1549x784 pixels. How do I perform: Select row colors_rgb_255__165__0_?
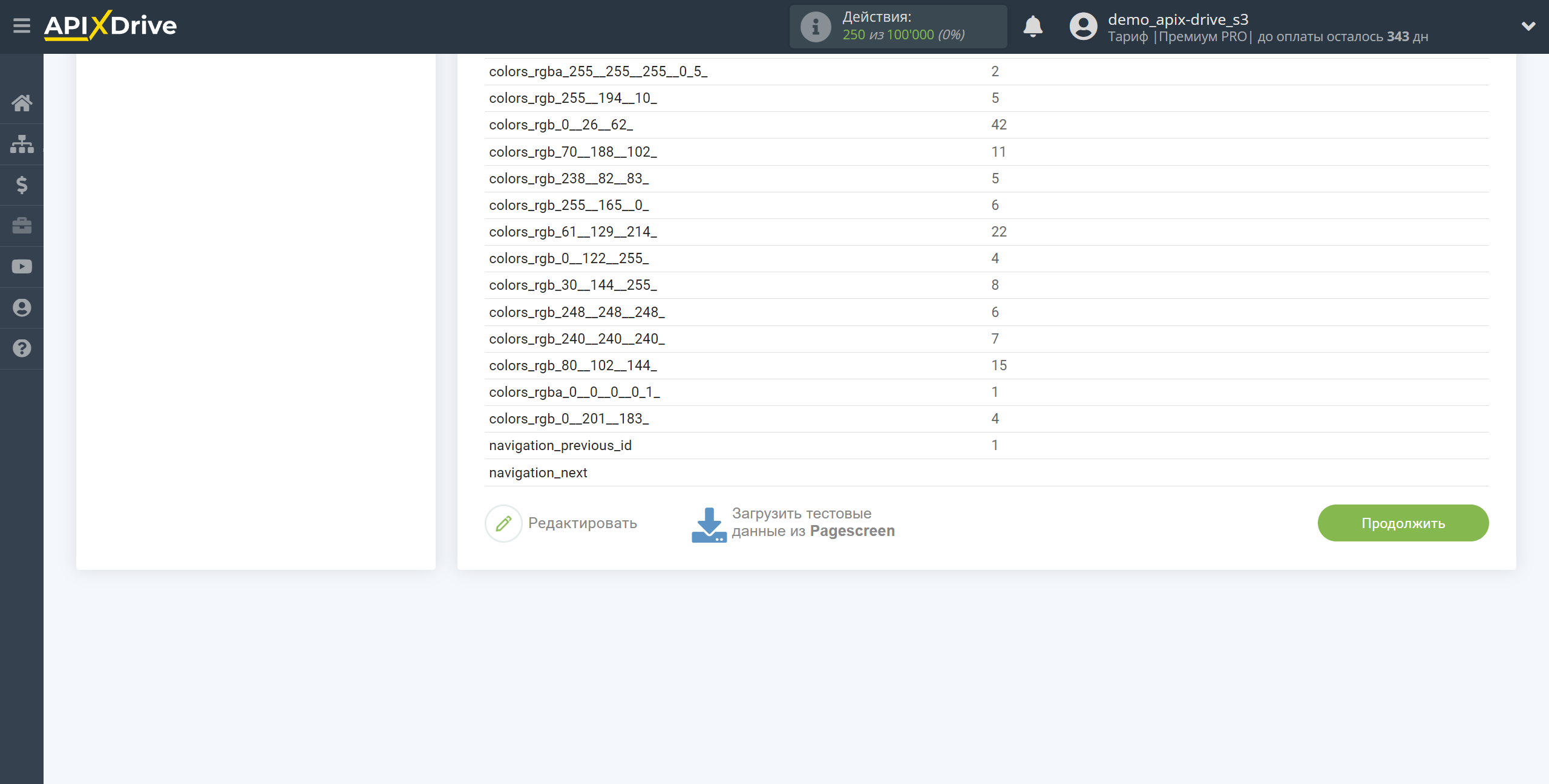pos(986,205)
